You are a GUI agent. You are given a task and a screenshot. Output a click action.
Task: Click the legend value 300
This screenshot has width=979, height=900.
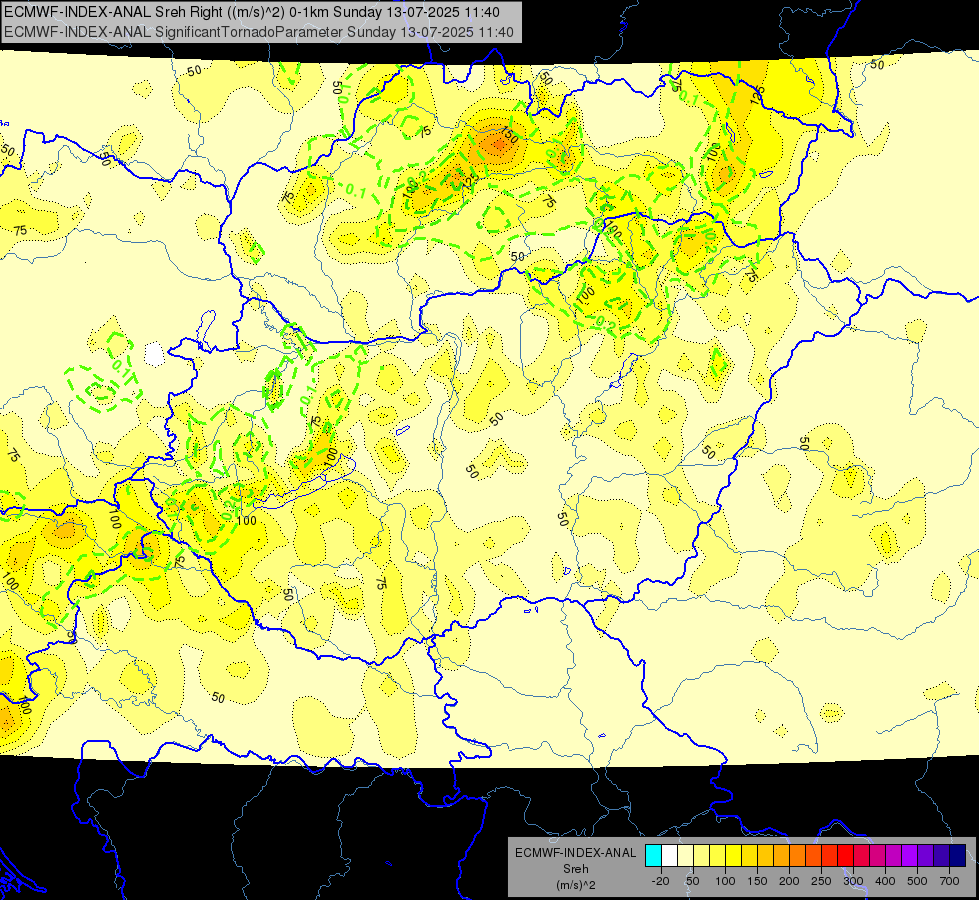click(x=853, y=881)
